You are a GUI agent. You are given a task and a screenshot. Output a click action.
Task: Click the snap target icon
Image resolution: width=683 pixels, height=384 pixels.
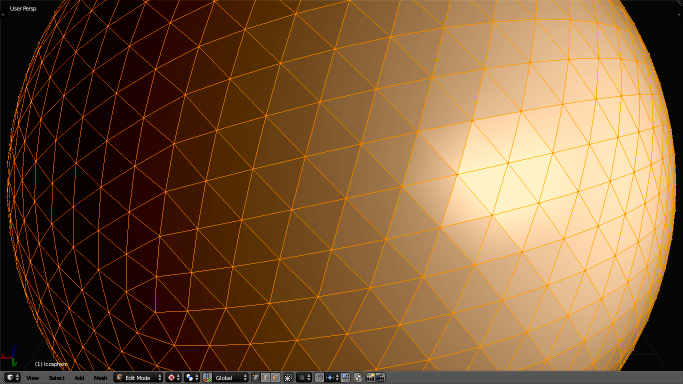click(x=345, y=377)
